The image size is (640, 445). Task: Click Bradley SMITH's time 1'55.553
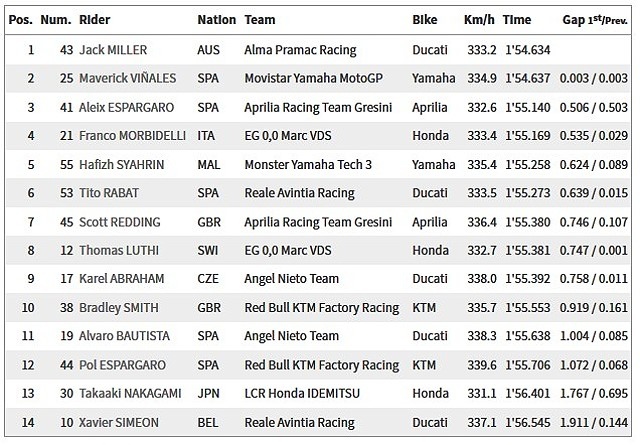click(x=528, y=308)
